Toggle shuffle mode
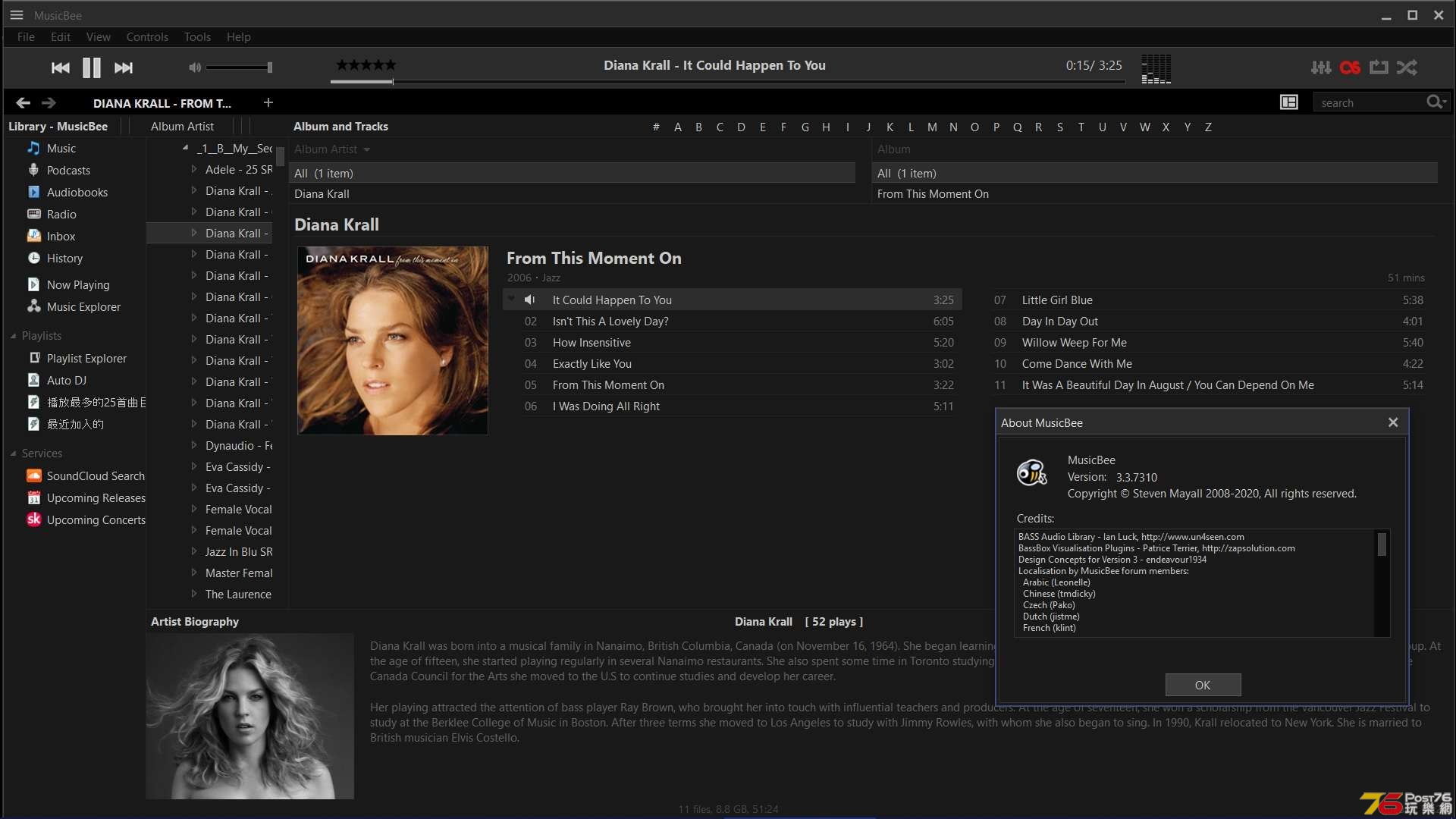 (1407, 67)
